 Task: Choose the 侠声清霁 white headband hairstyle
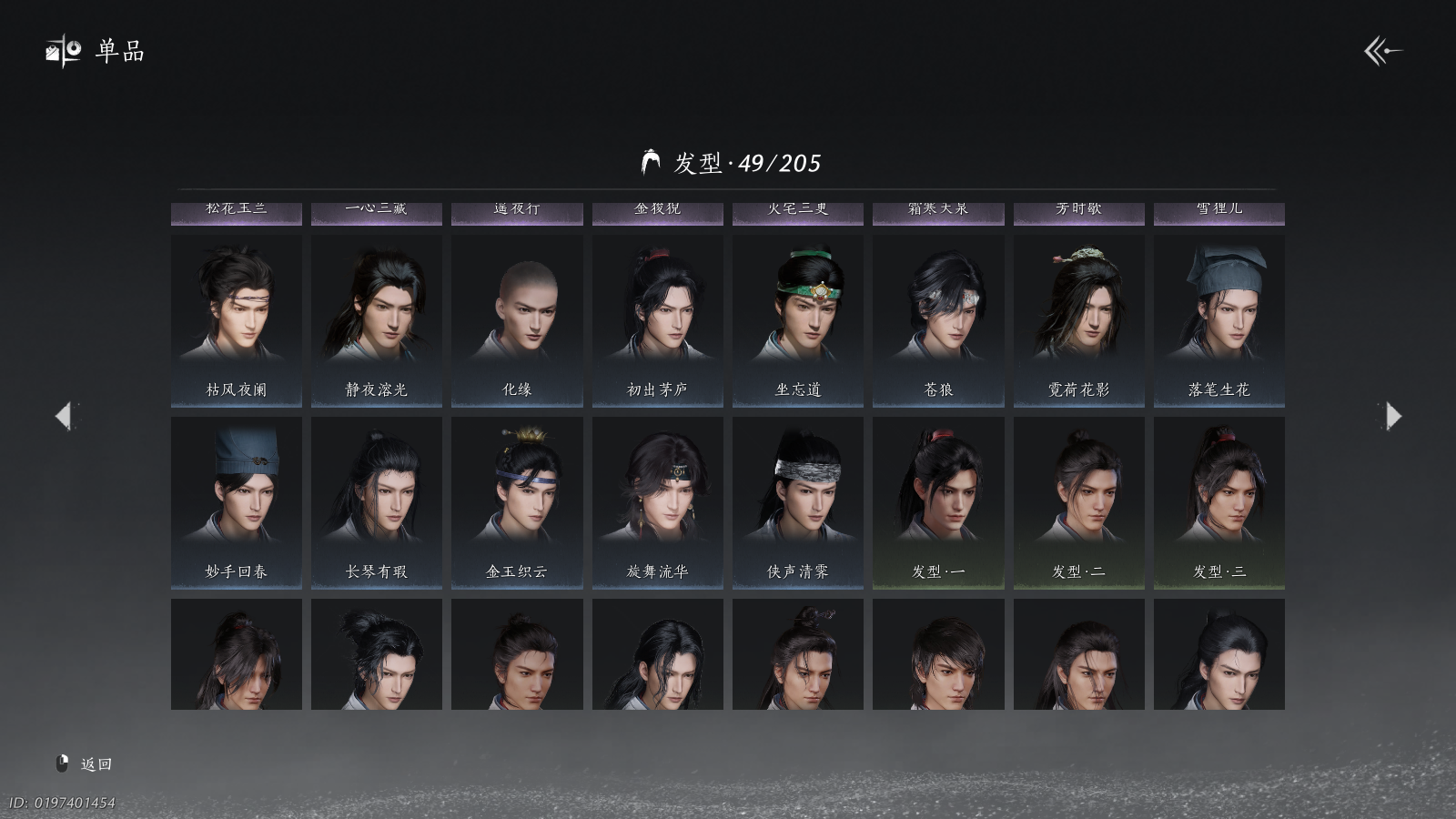pyautogui.click(x=798, y=502)
